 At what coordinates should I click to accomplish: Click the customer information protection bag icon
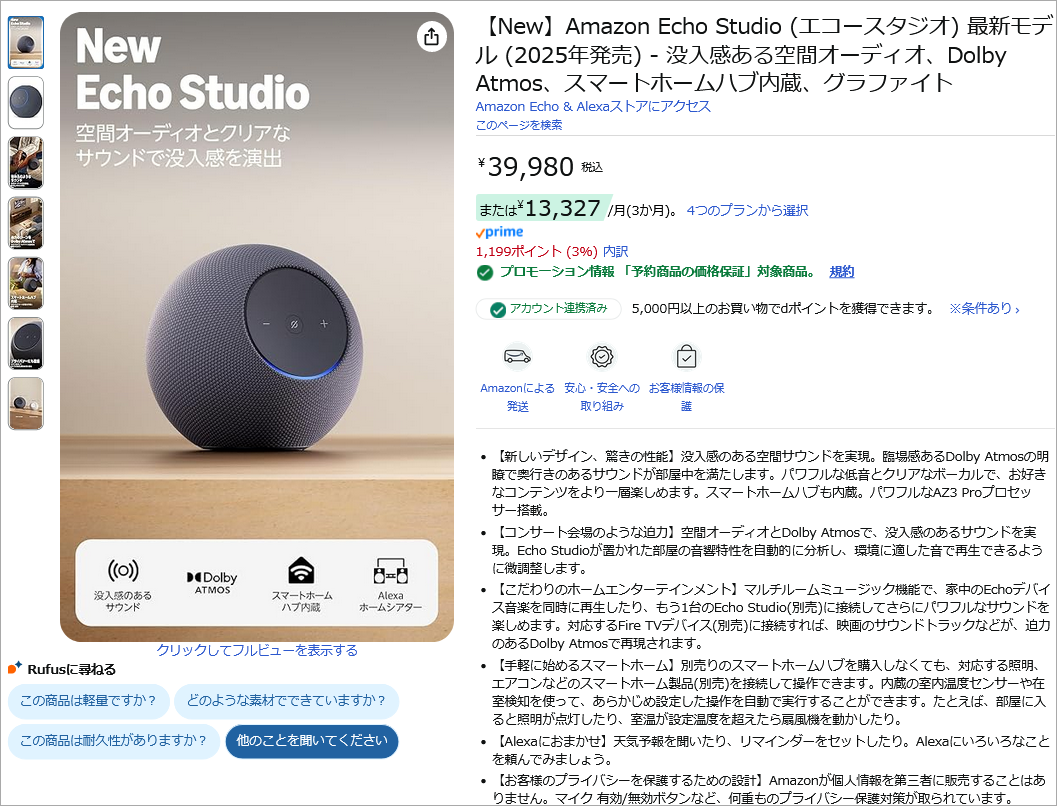tap(686, 356)
